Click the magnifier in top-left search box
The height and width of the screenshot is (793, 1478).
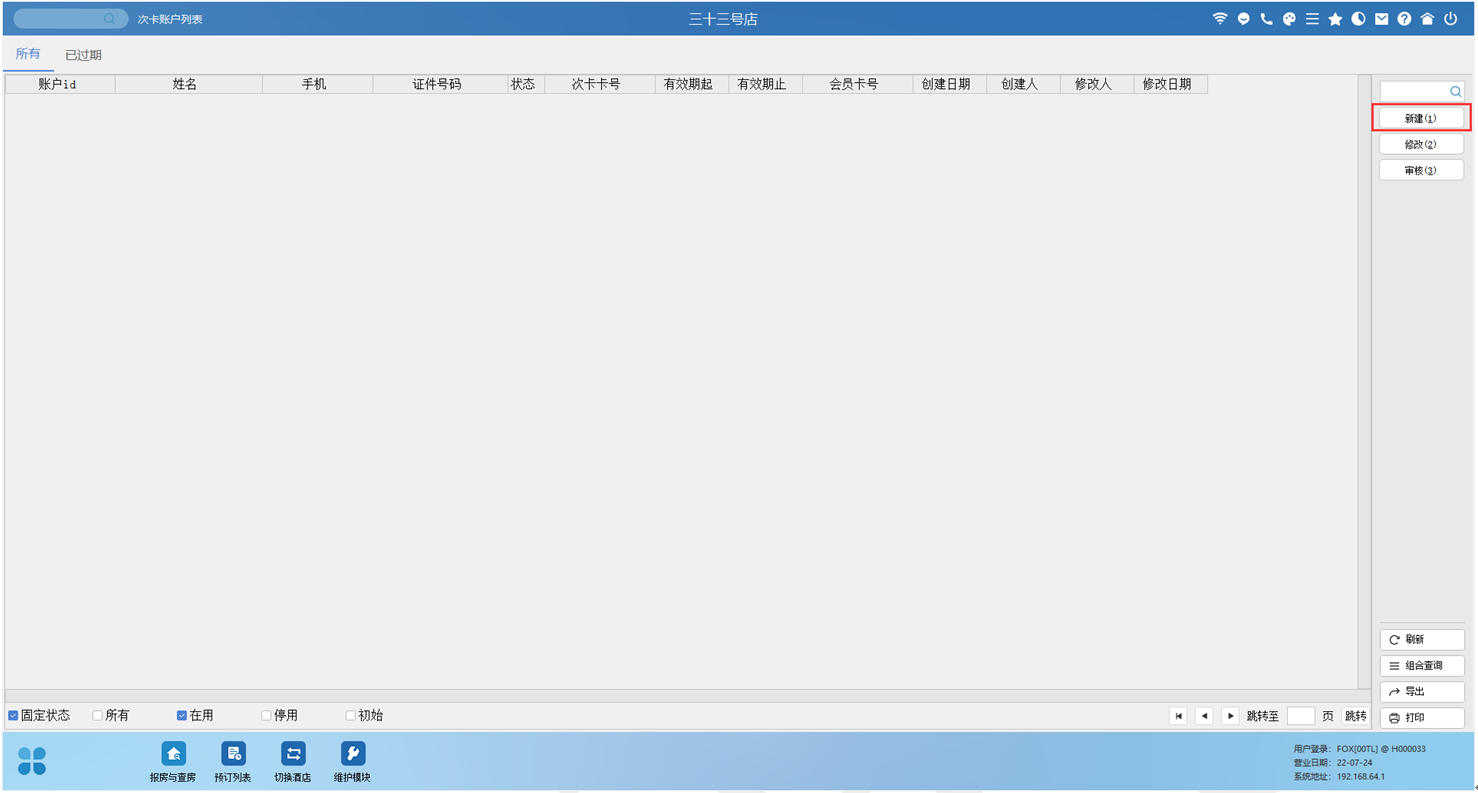coord(110,19)
